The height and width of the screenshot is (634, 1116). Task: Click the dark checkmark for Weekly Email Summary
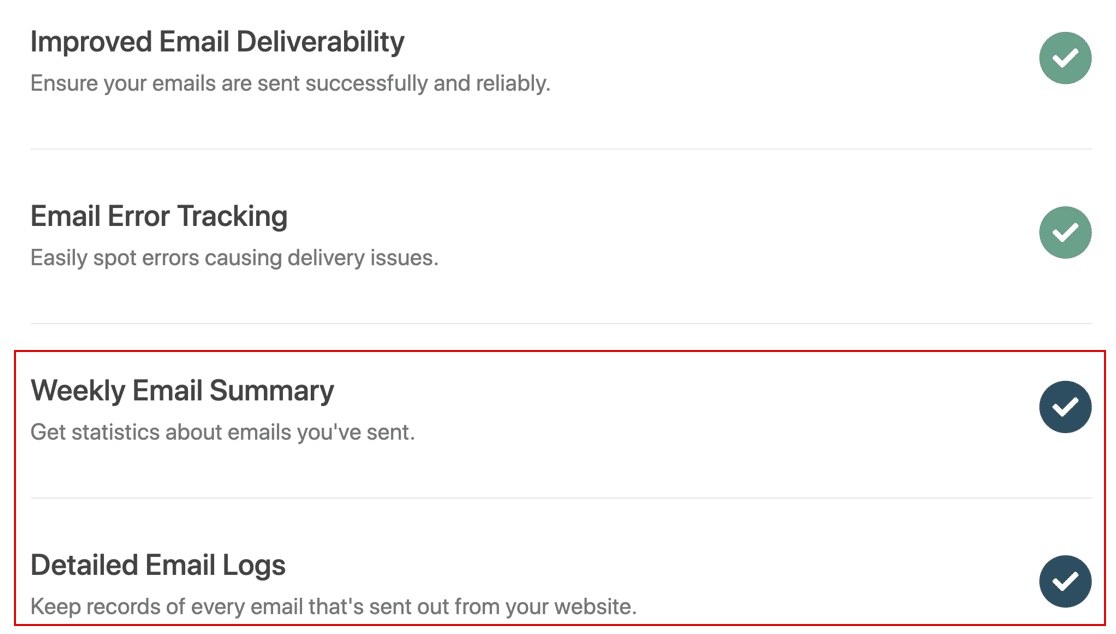(1065, 407)
